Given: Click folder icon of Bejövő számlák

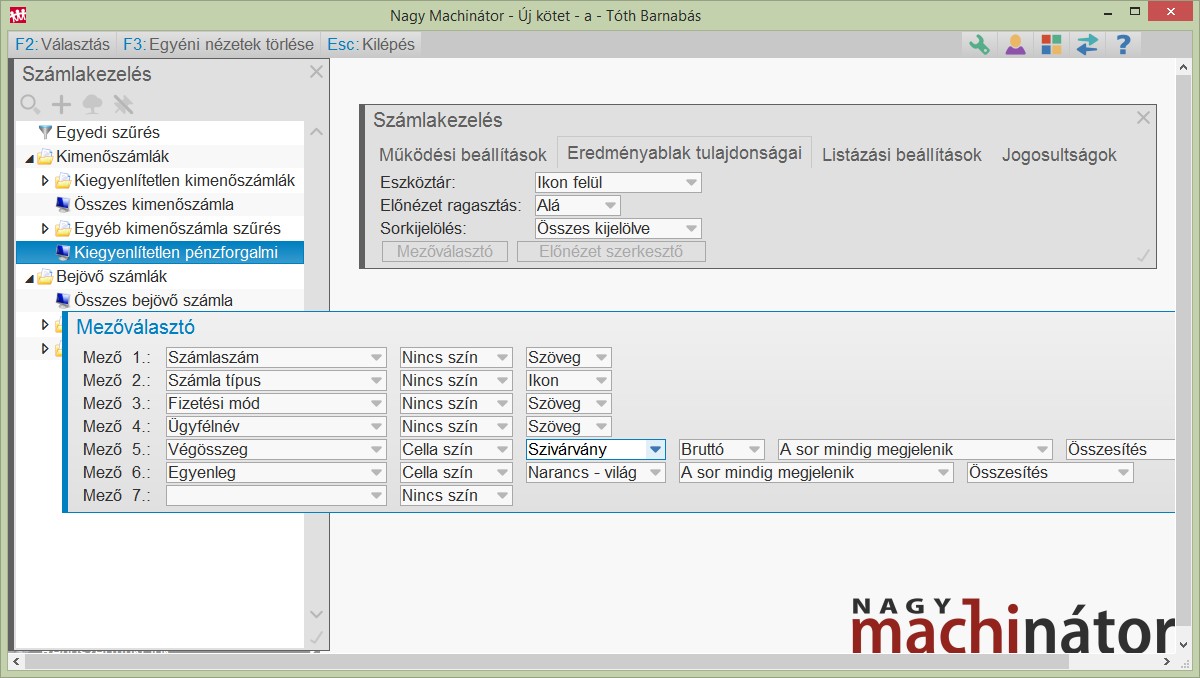Looking at the screenshot, I should click(46, 276).
